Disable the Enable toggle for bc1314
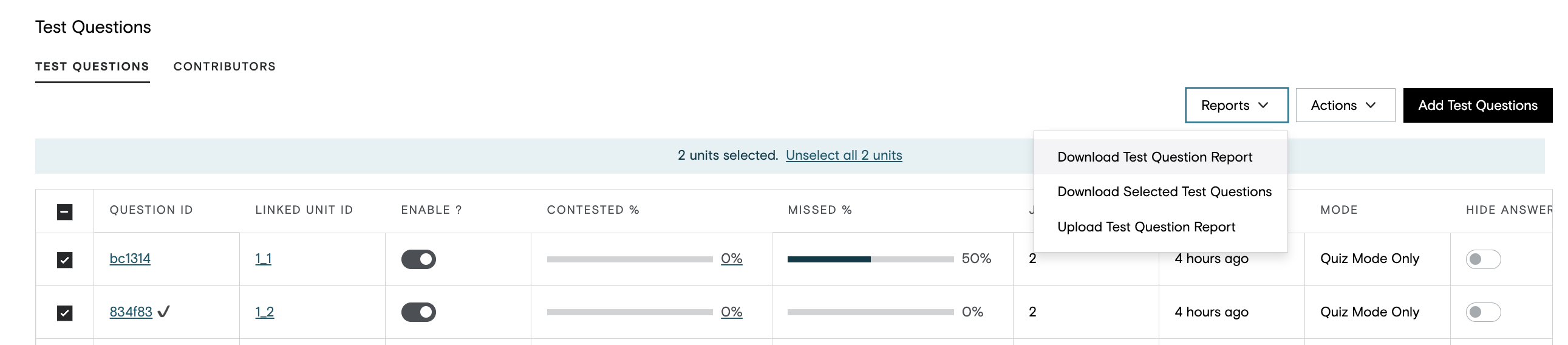Image resolution: width=1568 pixels, height=345 pixels. (419, 259)
